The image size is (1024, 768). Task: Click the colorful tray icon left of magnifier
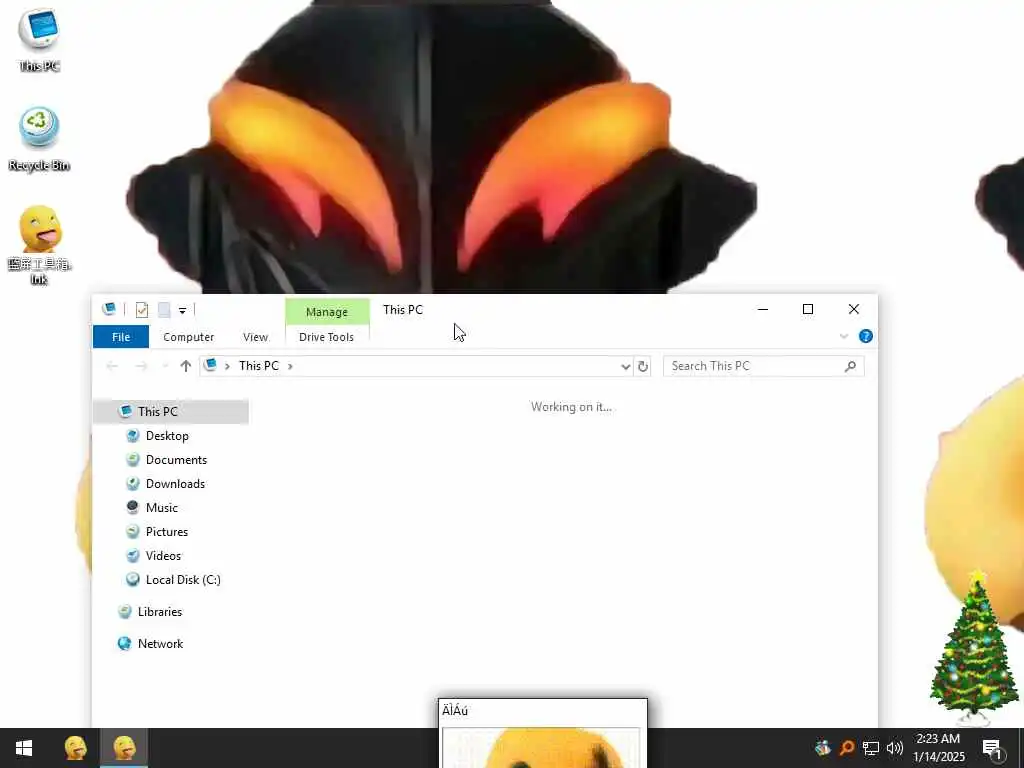823,748
